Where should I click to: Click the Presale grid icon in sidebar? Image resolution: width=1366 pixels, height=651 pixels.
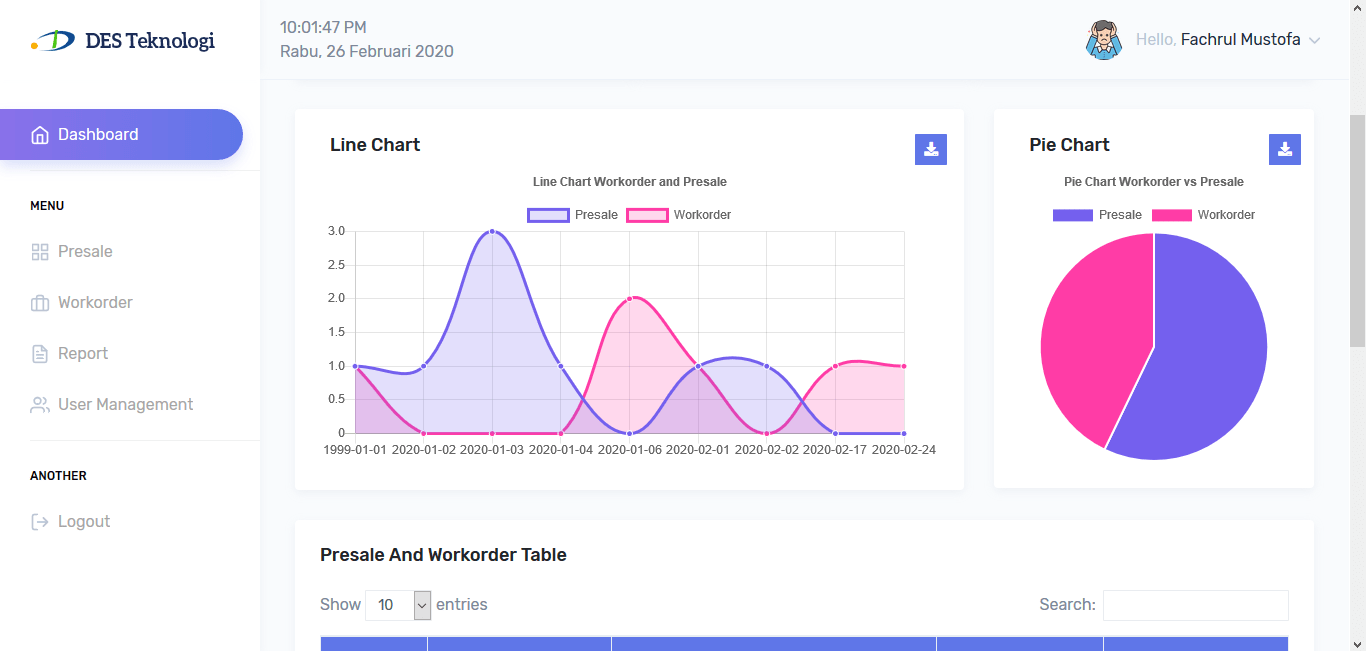point(40,252)
